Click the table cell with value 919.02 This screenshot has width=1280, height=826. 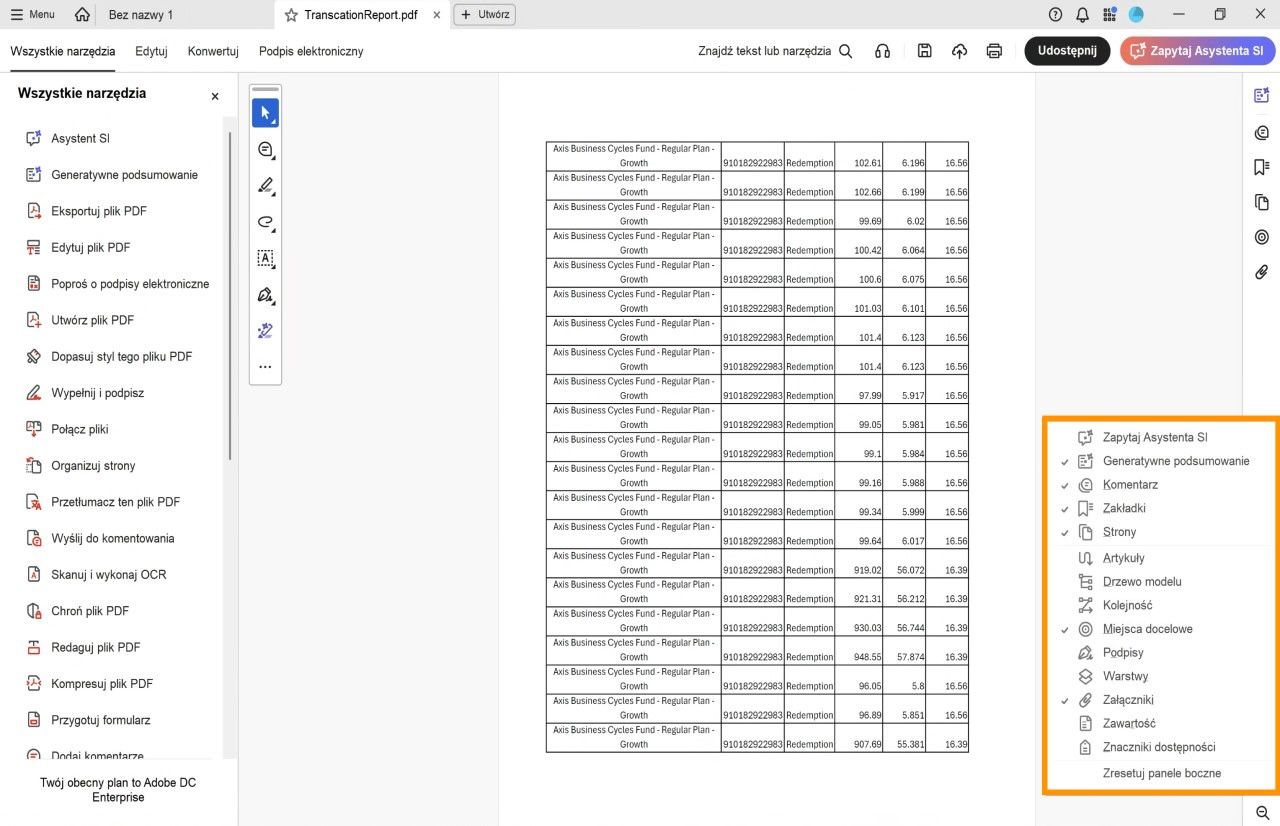coord(859,563)
